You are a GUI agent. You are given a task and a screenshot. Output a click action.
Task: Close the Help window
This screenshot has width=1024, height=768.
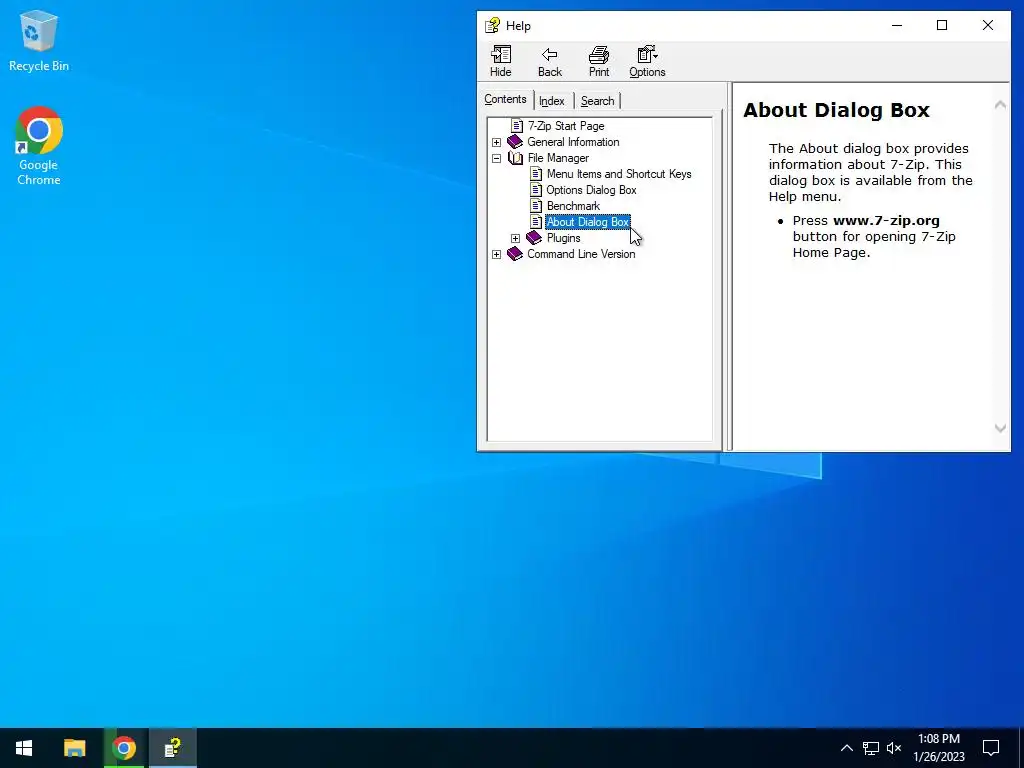coord(987,25)
